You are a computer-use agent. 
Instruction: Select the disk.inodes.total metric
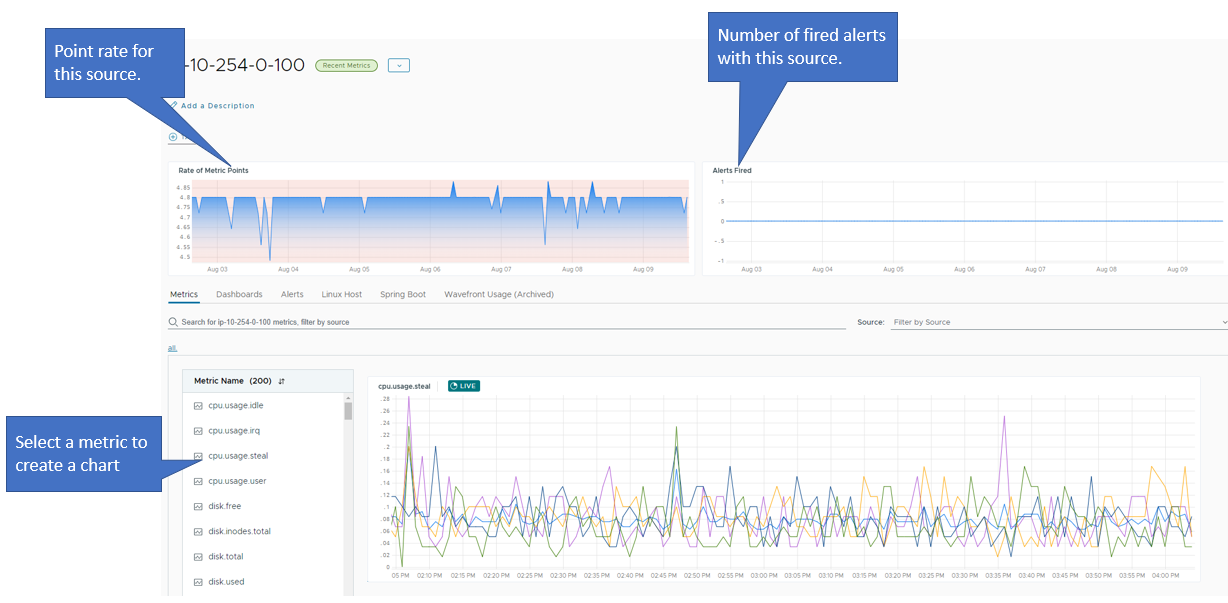click(x=239, y=531)
